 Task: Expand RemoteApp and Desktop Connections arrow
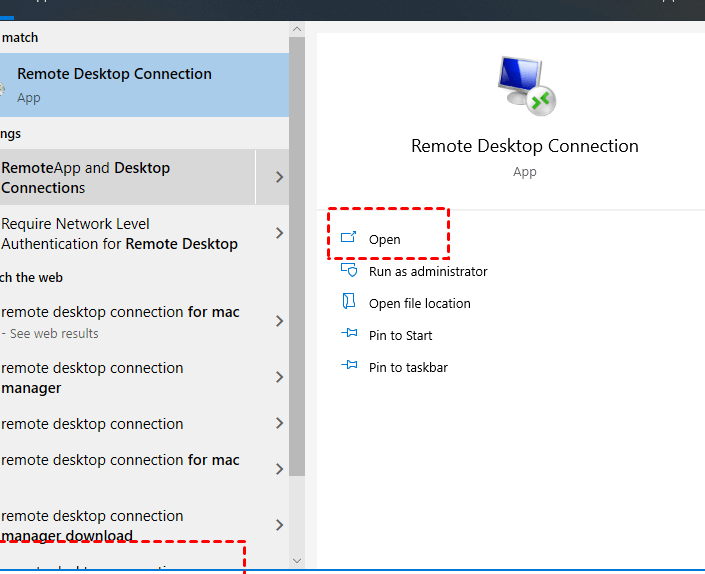[279, 177]
